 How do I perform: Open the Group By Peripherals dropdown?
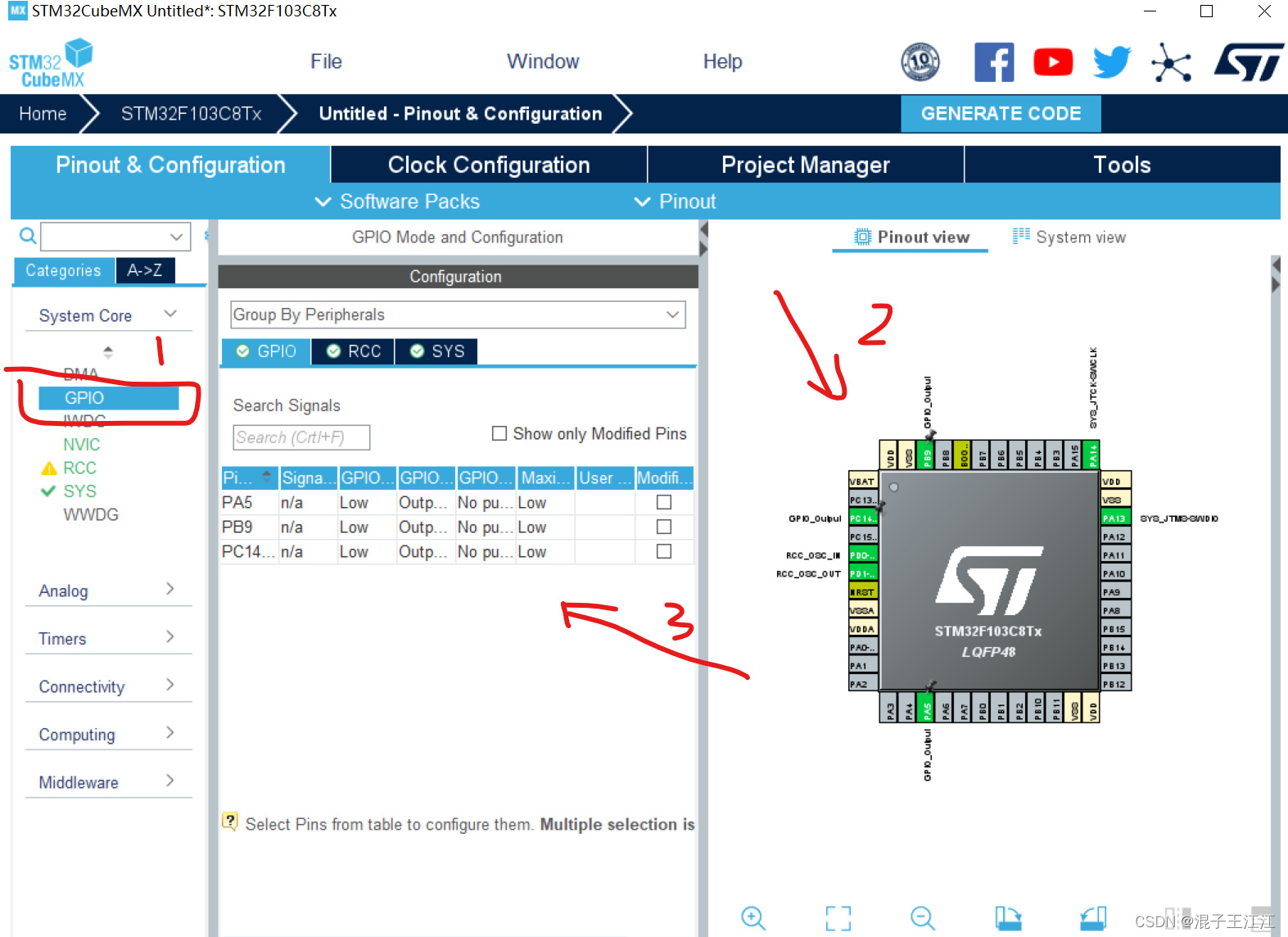pos(458,315)
